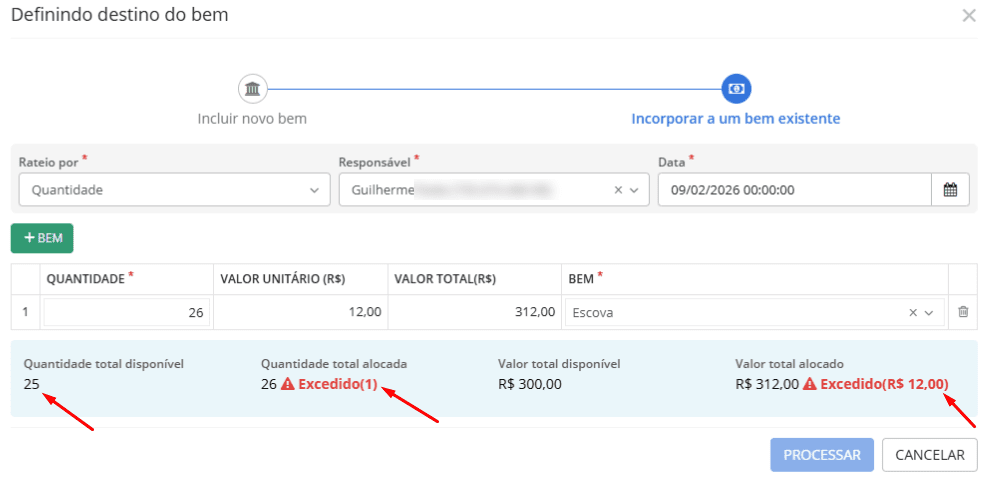Switch to Incluir novo bem step
990x477 pixels.
[252, 118]
